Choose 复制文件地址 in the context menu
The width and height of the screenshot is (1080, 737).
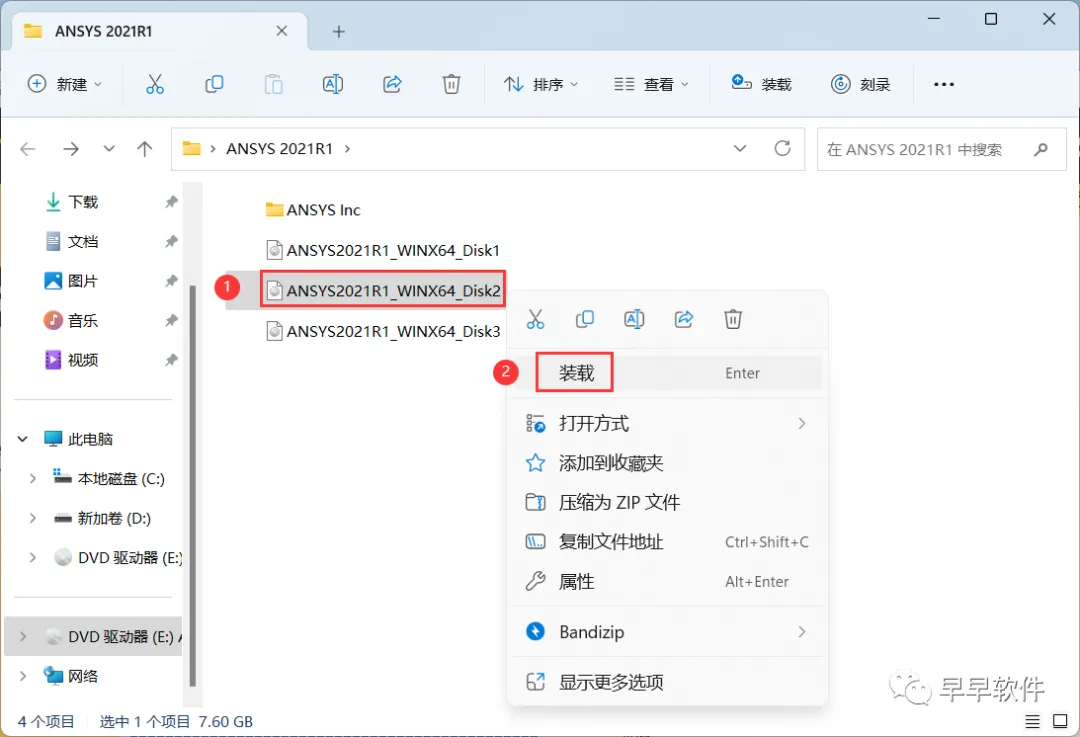point(667,542)
